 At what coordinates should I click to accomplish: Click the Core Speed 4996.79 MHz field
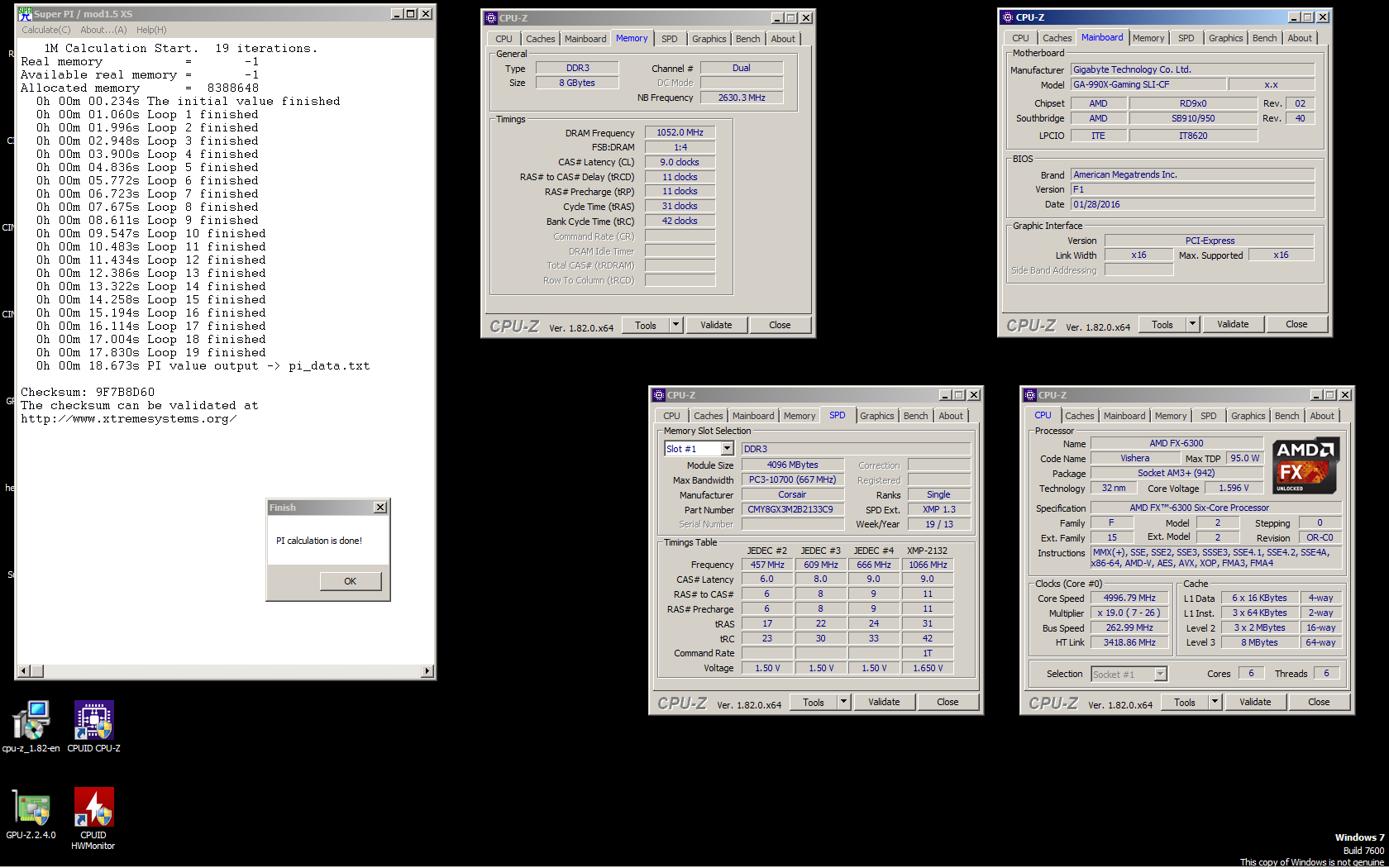click(1129, 598)
